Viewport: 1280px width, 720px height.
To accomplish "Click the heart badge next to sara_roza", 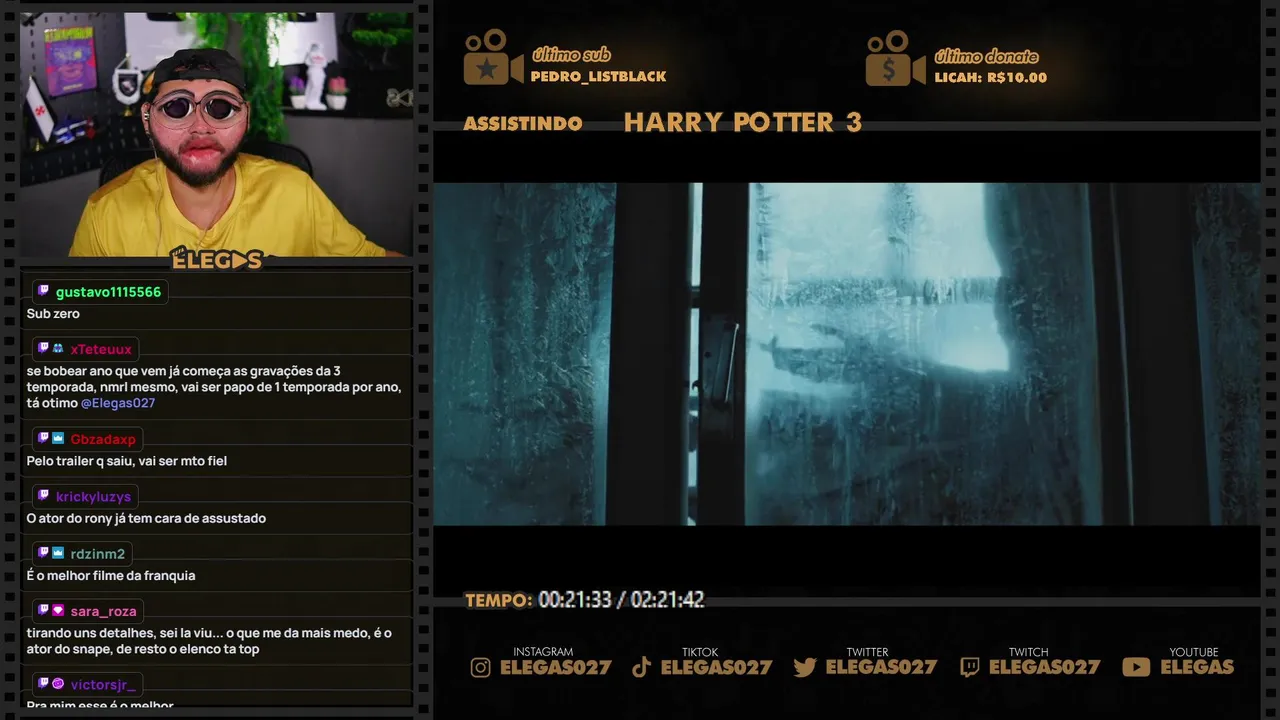I will [58, 610].
